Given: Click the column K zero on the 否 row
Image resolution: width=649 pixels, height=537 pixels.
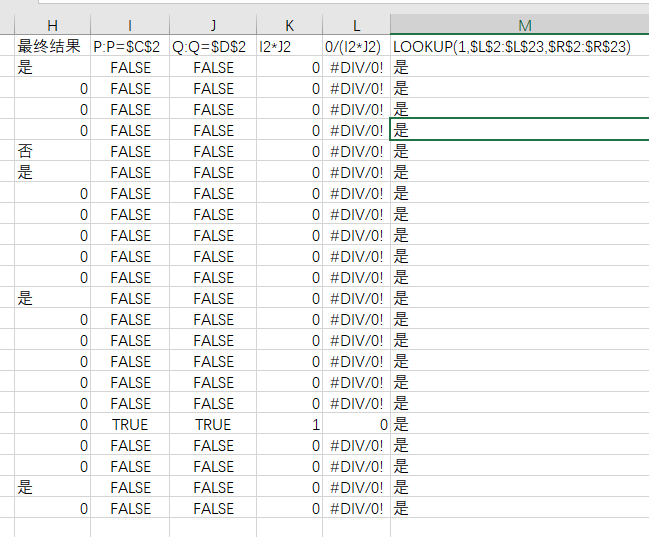Looking at the screenshot, I should coord(289,151).
